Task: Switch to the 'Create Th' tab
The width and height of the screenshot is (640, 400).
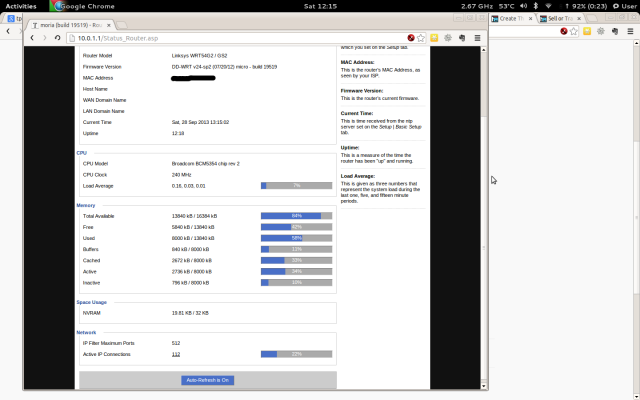Action: pos(511,18)
